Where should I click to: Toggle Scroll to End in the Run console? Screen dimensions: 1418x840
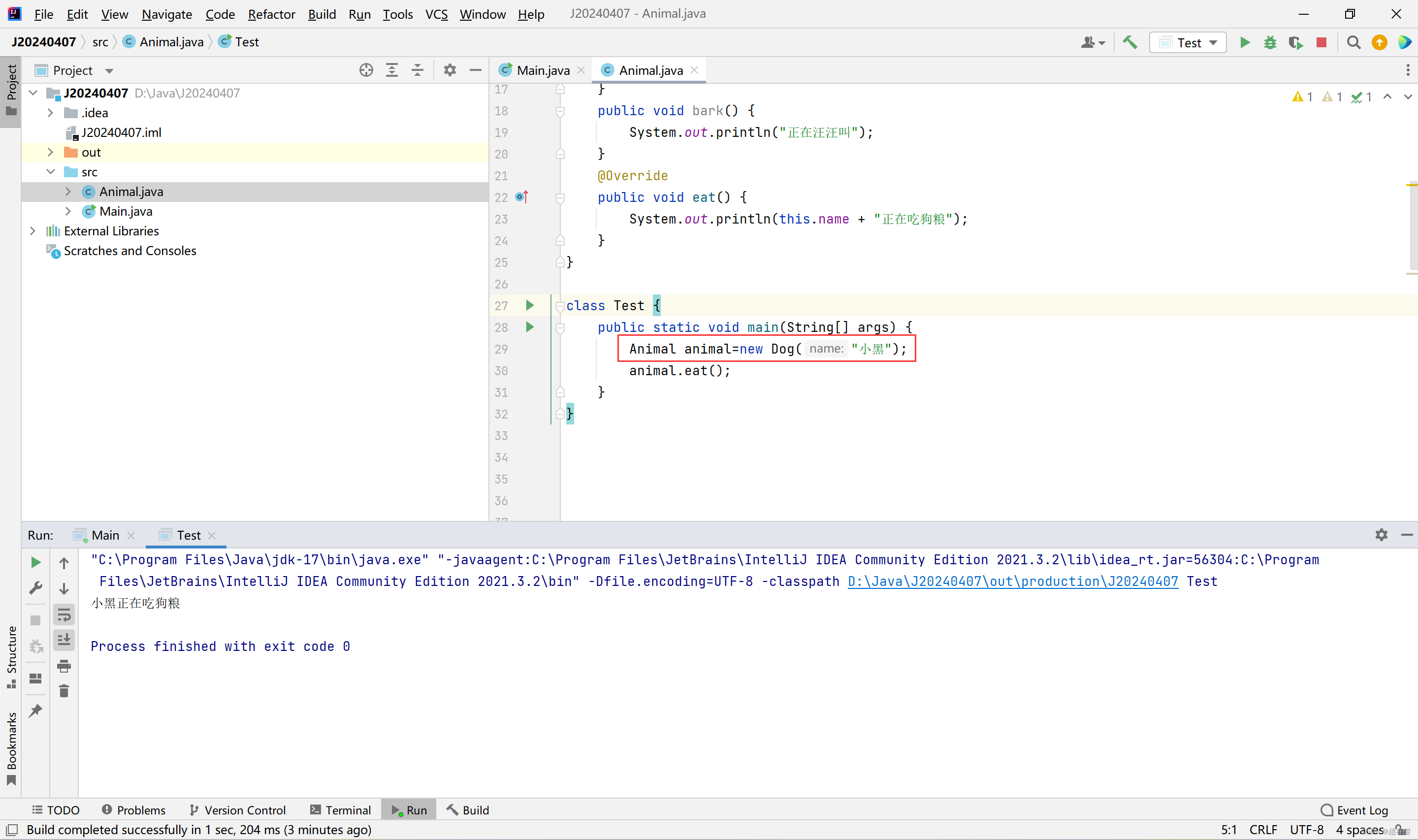pos(64,640)
